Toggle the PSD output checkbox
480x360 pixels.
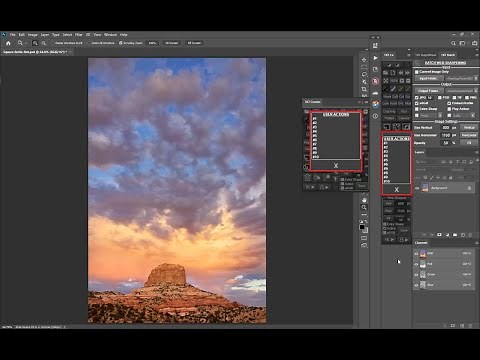440,98
